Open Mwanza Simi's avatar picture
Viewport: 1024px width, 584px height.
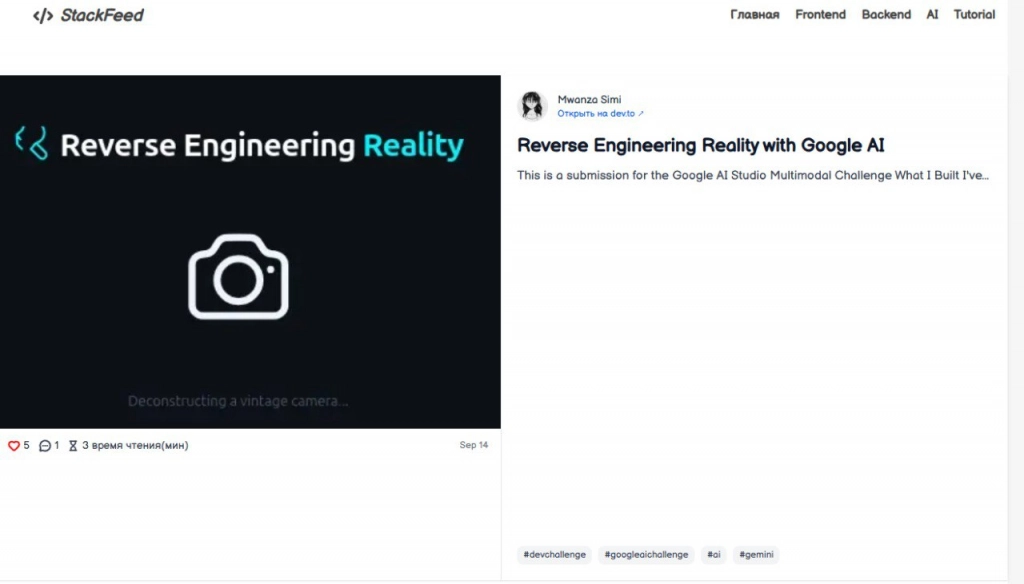(x=532, y=106)
